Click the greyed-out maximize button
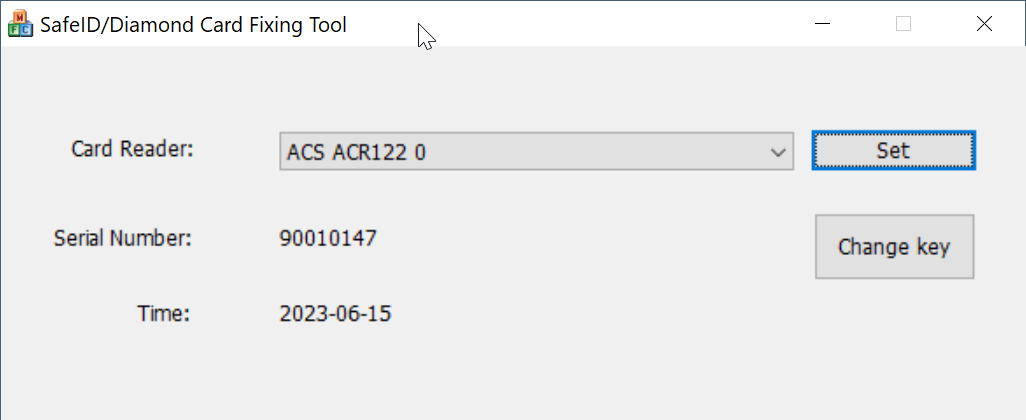 click(x=903, y=23)
